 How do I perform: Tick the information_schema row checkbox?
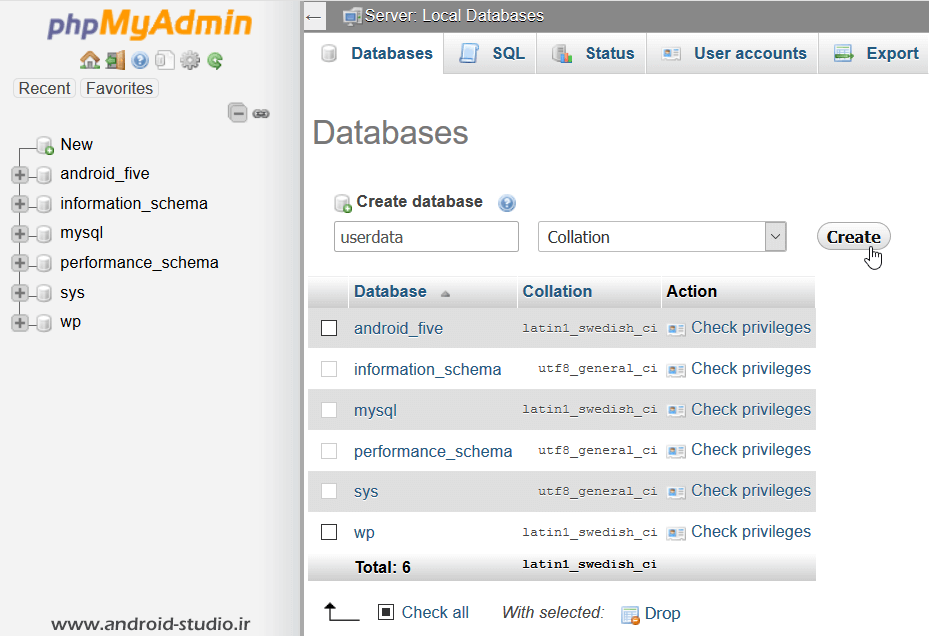click(x=329, y=369)
